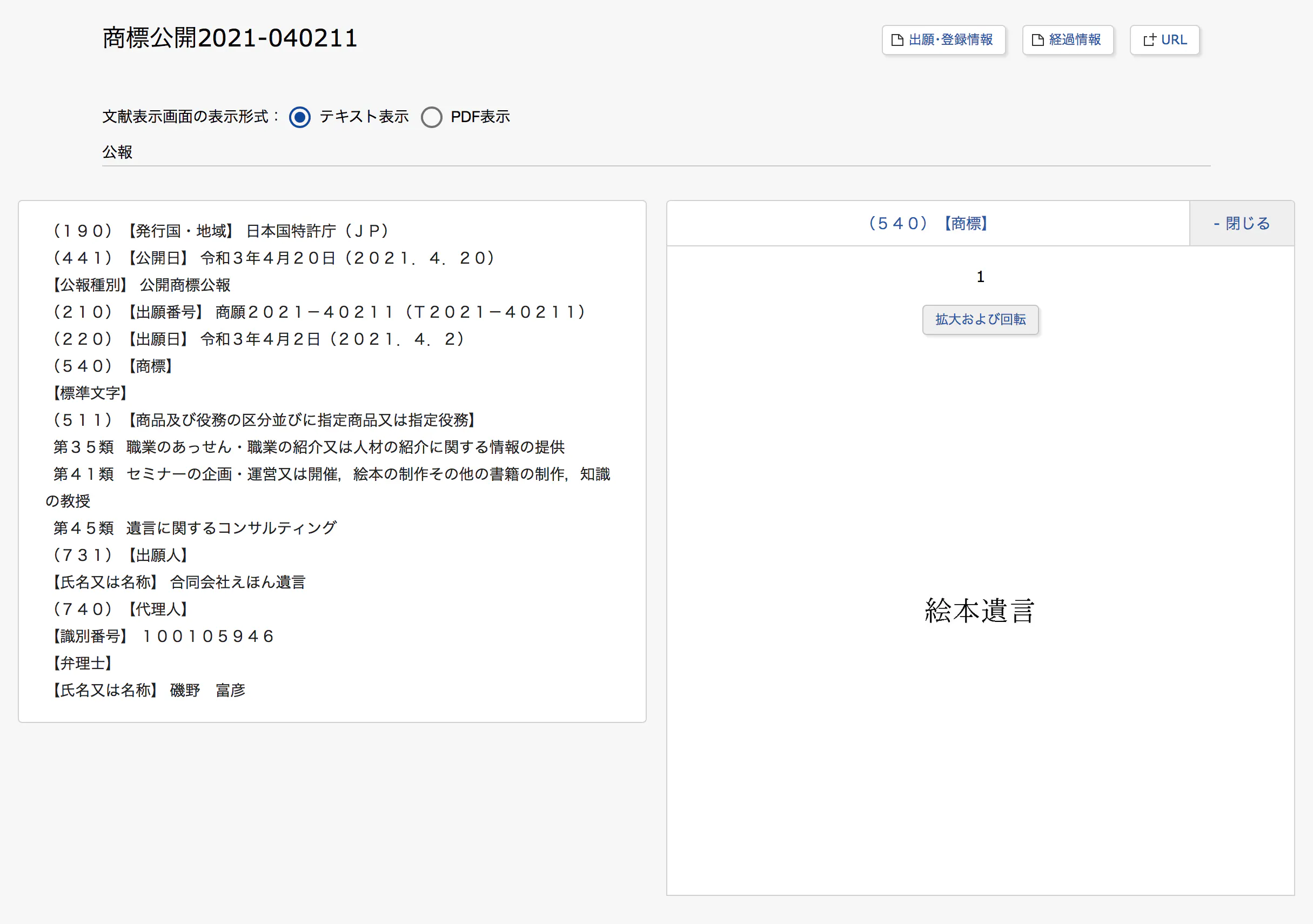Click the 識別番号 100105946 line
Screen dimensions: 1313x924
tap(163, 637)
